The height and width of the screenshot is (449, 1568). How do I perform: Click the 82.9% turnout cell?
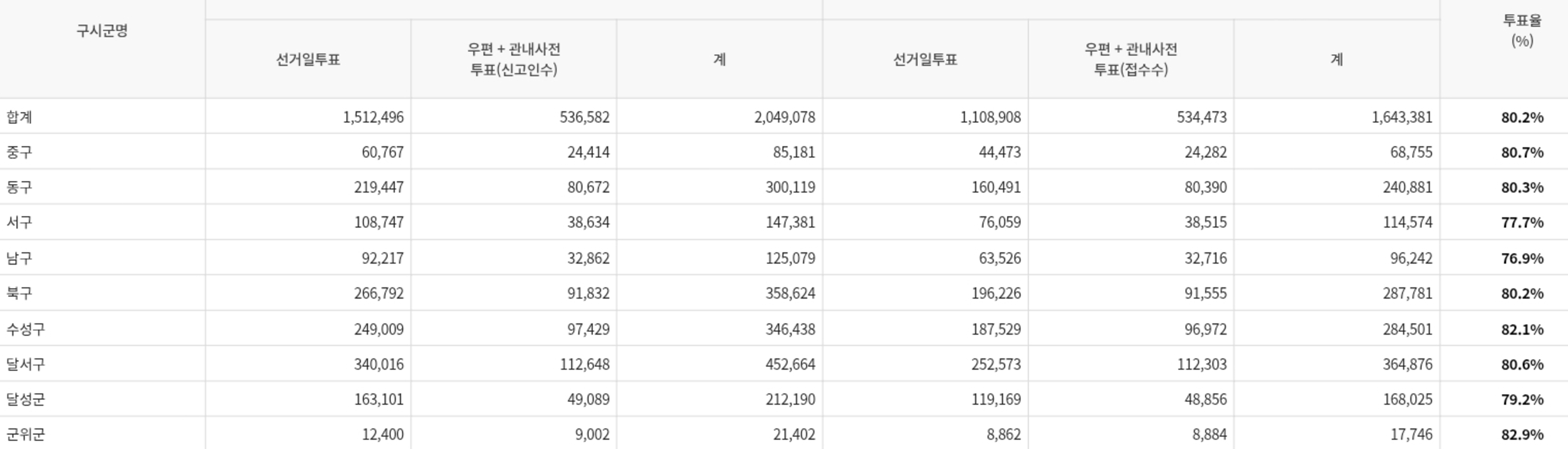tap(1522, 434)
